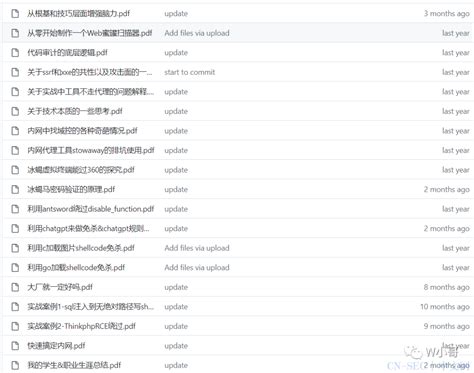Image resolution: width=474 pixels, height=373 pixels.
Task: Click file icon beside 关于实战中工具不走代理 row
Action: point(15,92)
